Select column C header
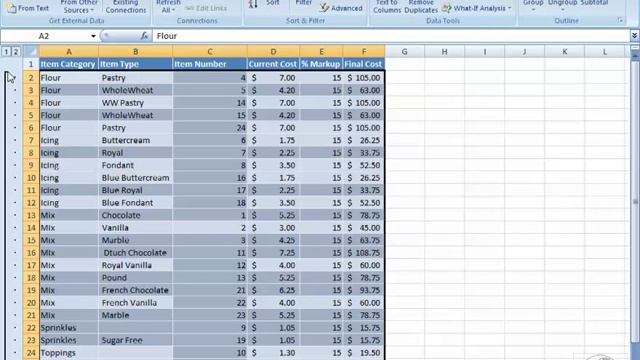Viewport: 640px width, 360px height. pos(210,51)
